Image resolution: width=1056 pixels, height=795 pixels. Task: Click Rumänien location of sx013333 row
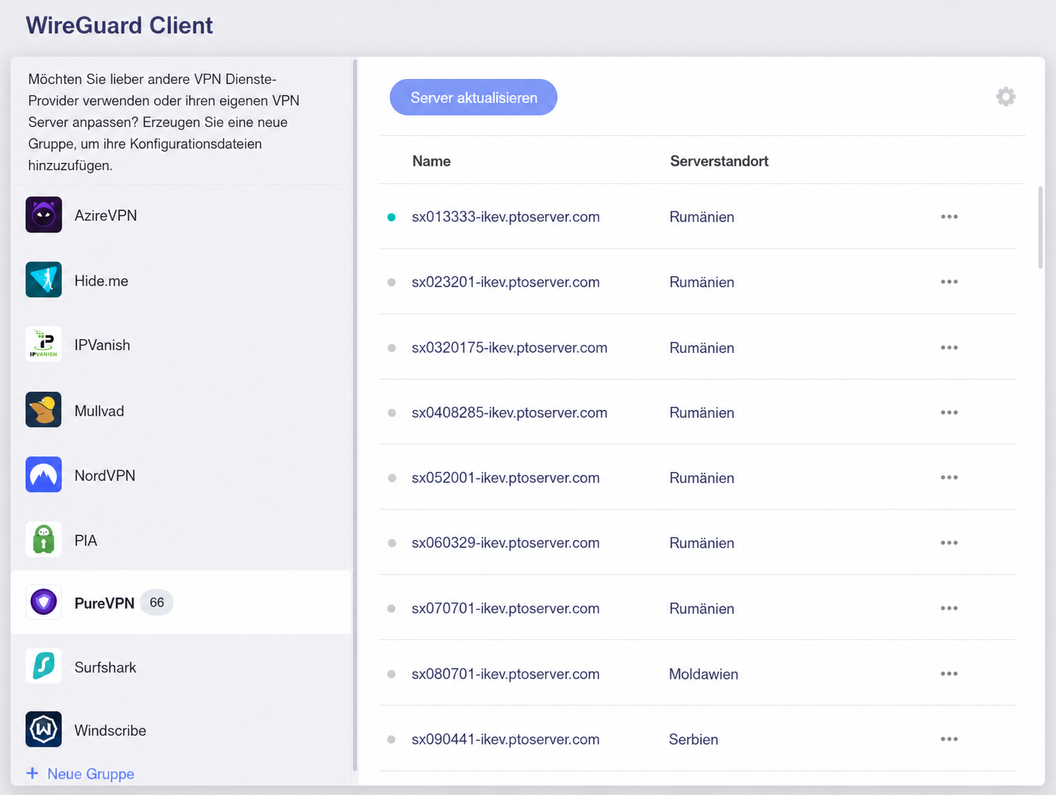tap(702, 217)
